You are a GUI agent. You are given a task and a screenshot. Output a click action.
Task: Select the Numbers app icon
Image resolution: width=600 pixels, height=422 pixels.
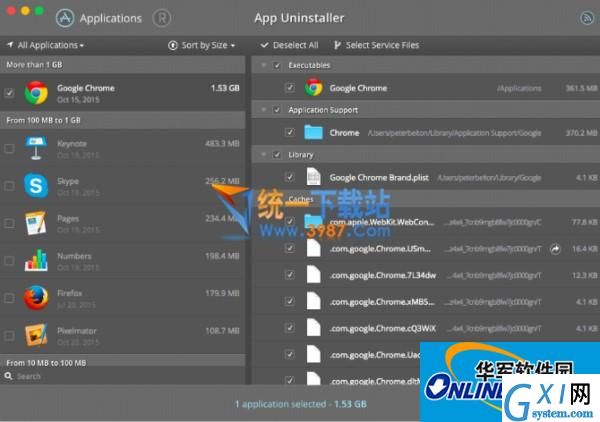pos(36,260)
